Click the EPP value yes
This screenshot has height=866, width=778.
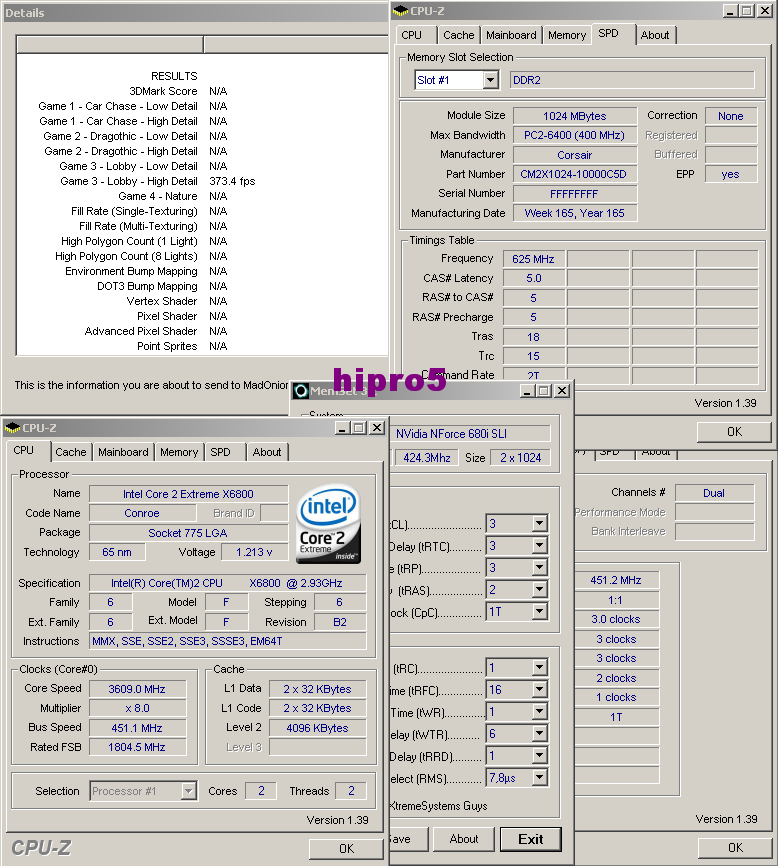point(730,174)
